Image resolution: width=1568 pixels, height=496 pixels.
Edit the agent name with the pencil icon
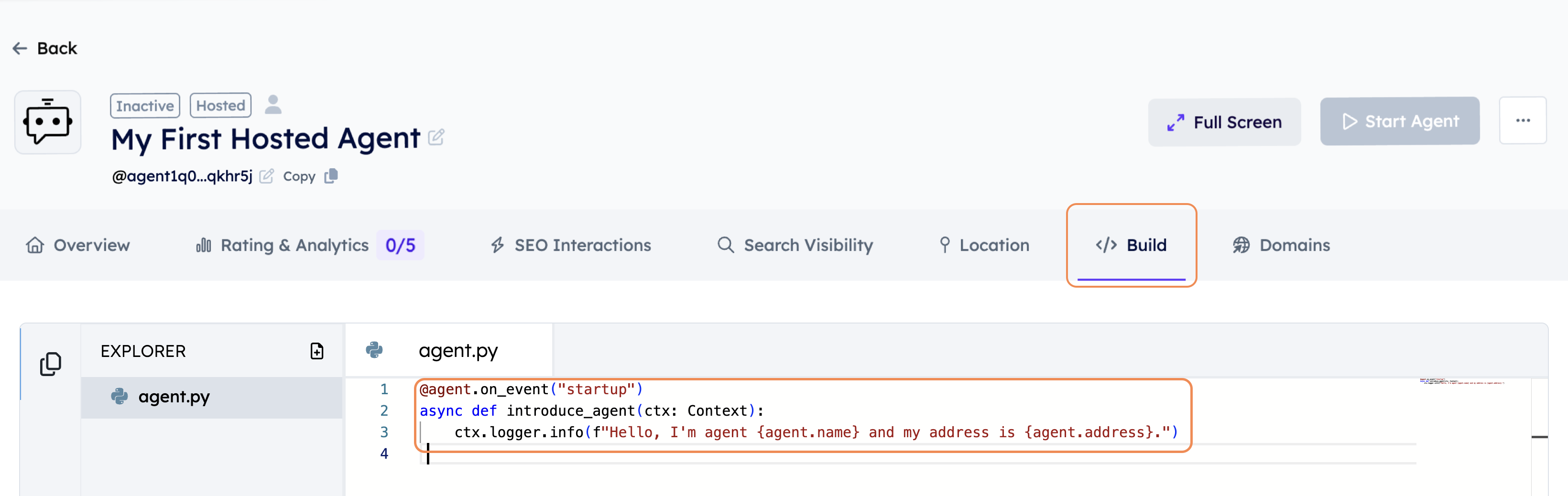coord(436,138)
